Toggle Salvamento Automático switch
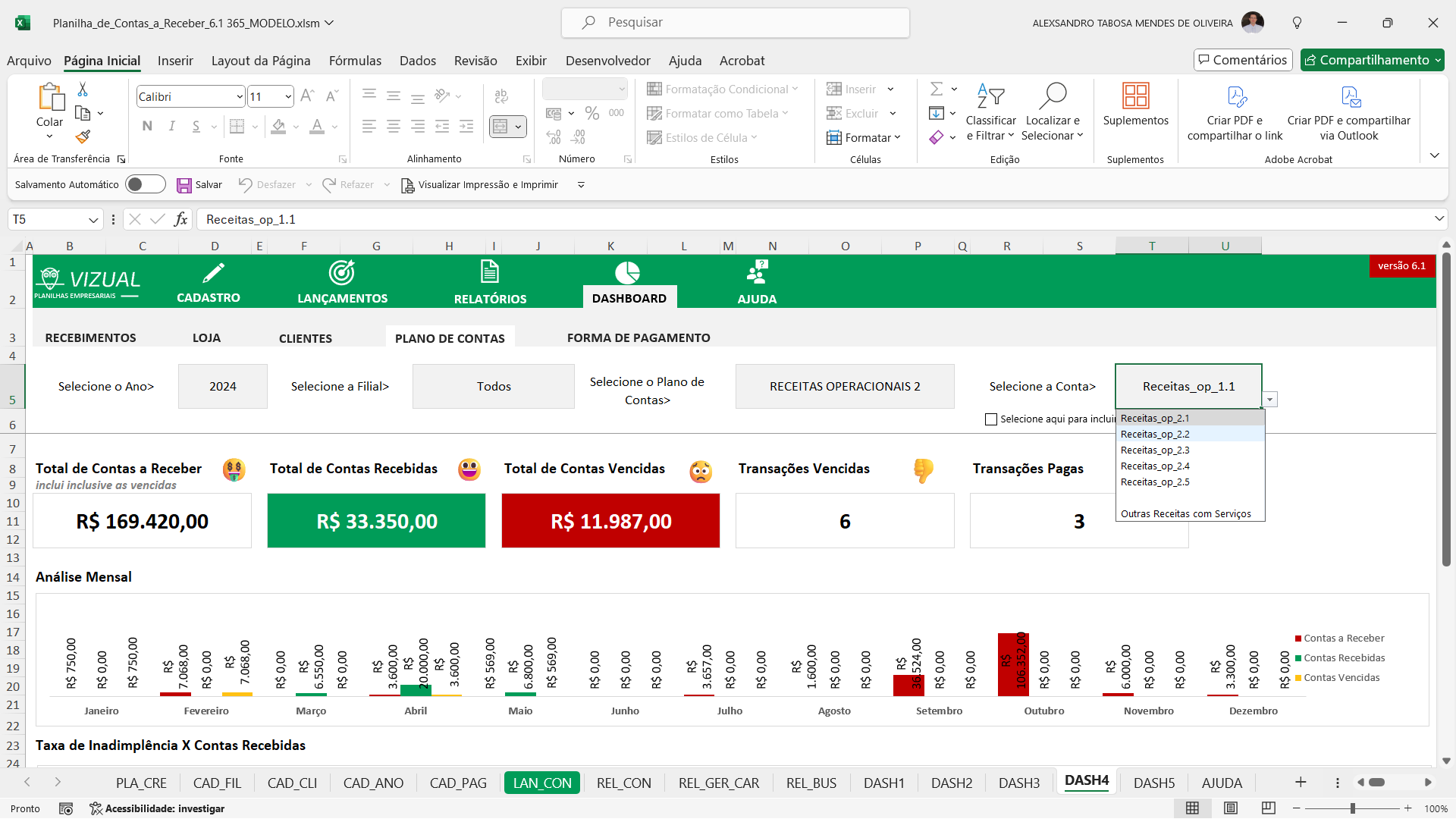Image resolution: width=1456 pixels, height=819 pixels. [145, 184]
